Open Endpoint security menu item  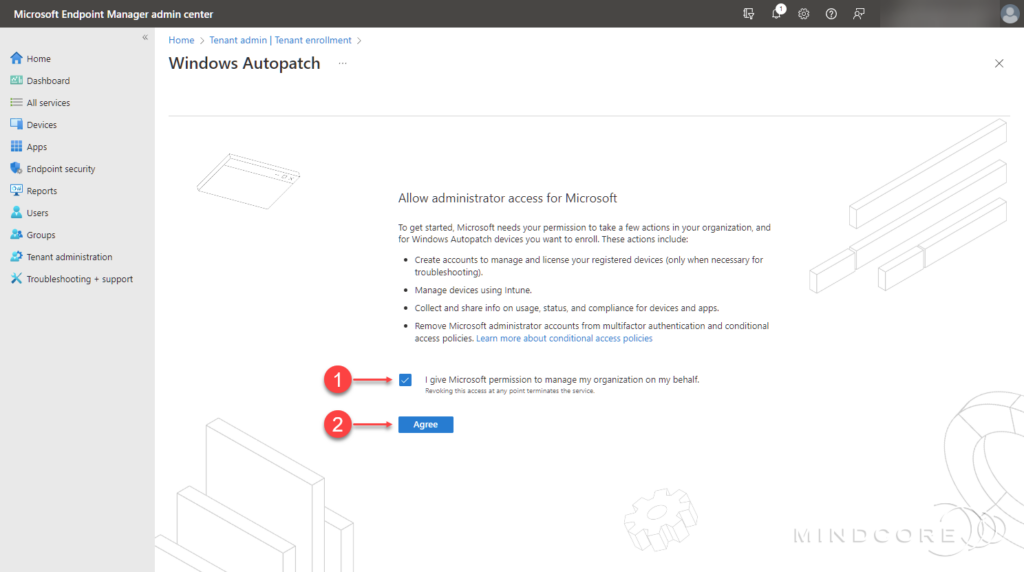(x=61, y=168)
